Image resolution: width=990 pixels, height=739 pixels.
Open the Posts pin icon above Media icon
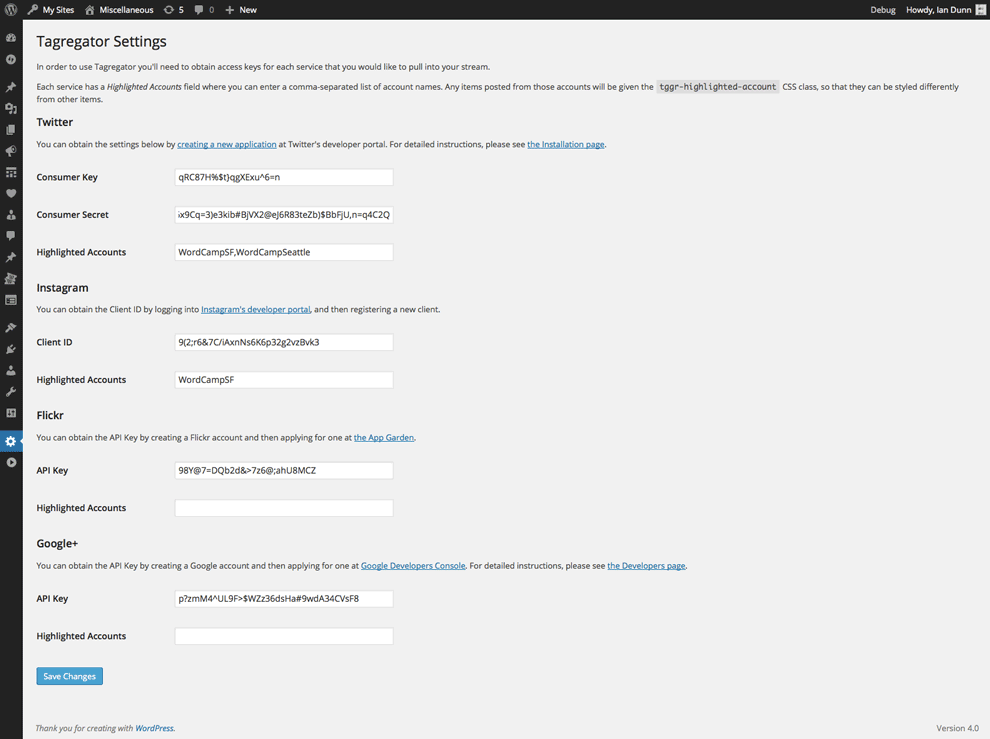coord(11,87)
